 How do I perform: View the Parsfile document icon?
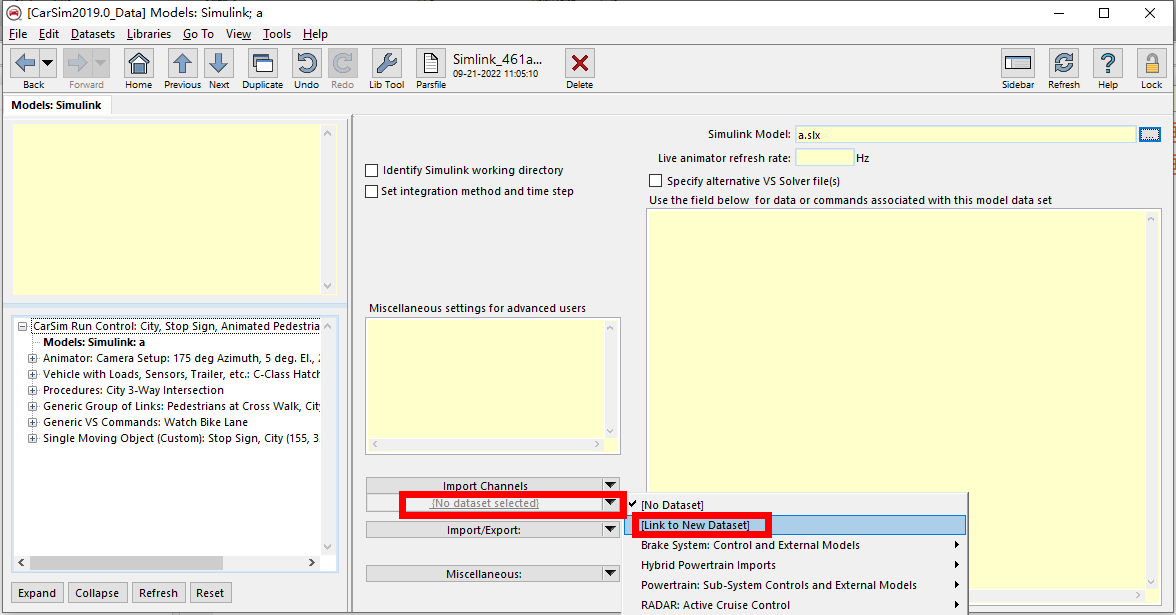(x=430, y=63)
